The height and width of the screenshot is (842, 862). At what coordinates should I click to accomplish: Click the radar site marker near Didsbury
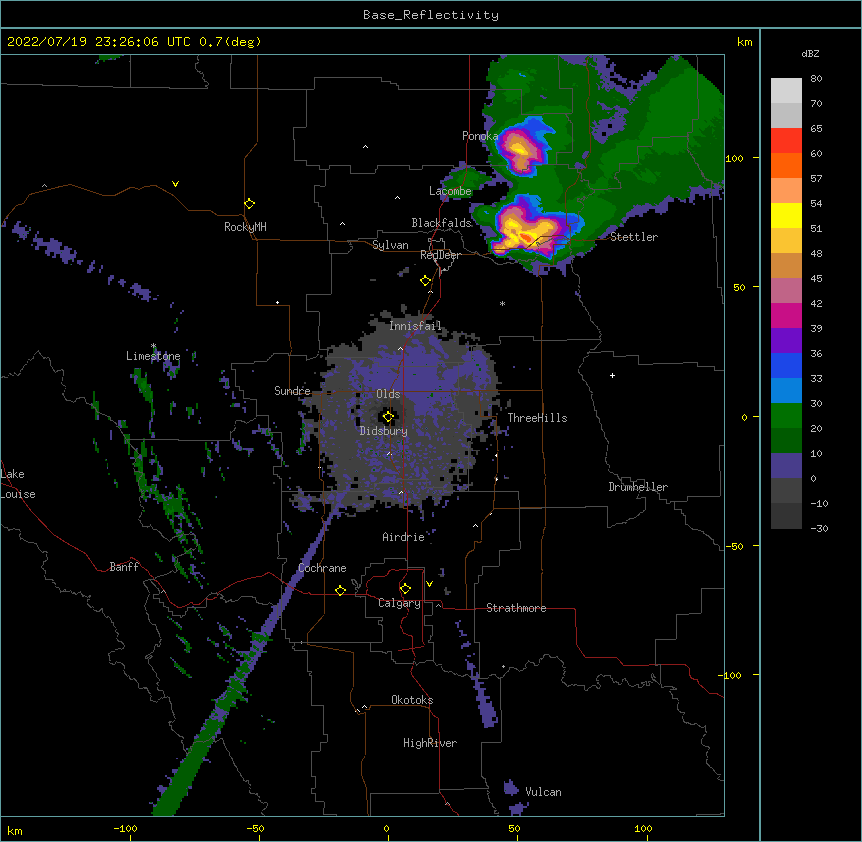pos(388,417)
